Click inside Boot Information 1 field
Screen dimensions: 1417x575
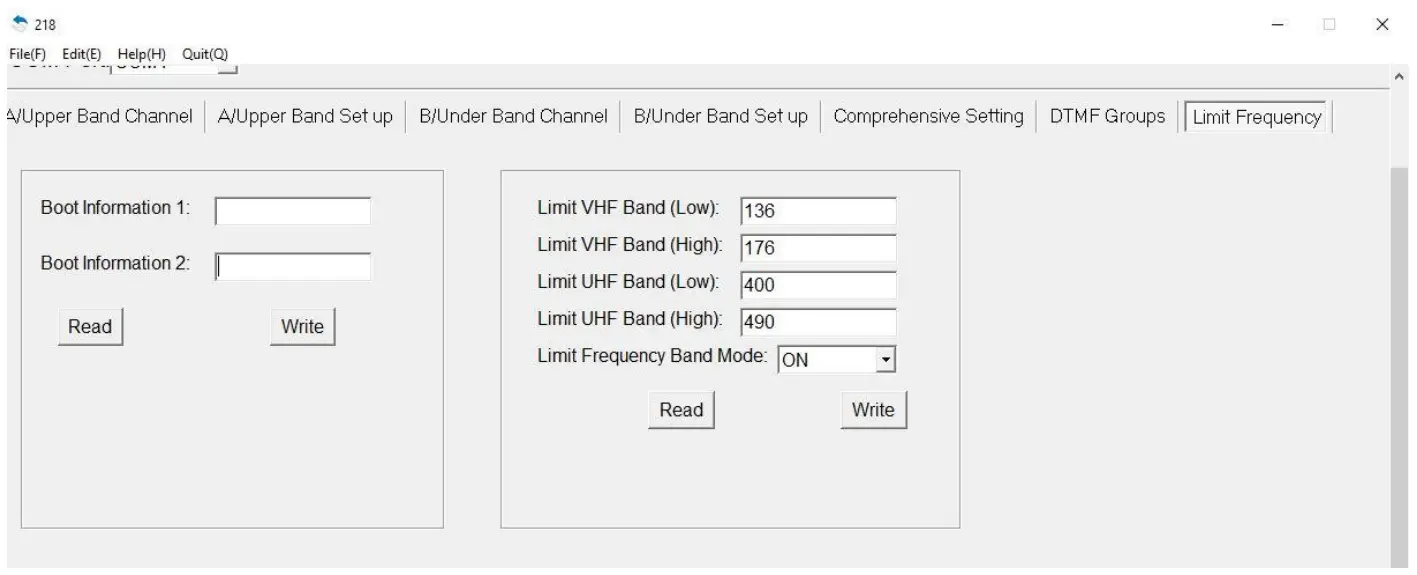(293, 212)
